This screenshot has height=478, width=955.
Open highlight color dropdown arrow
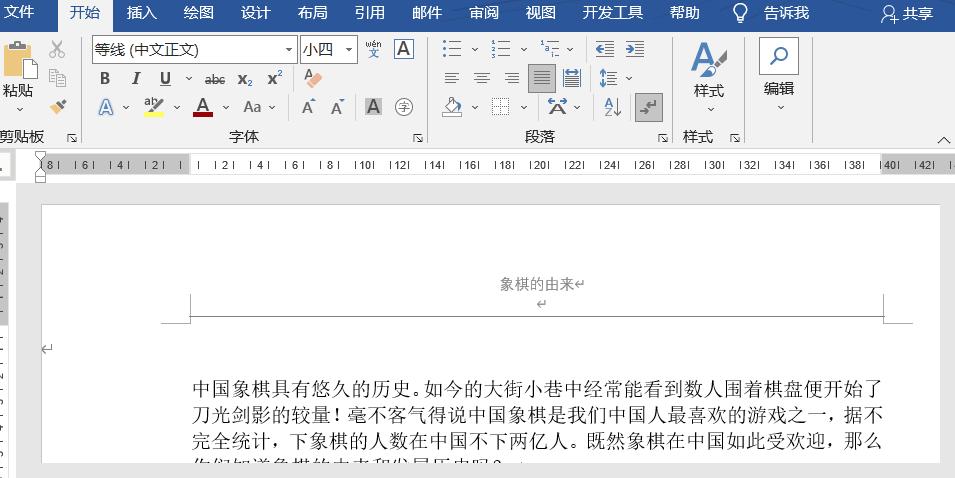(177, 107)
